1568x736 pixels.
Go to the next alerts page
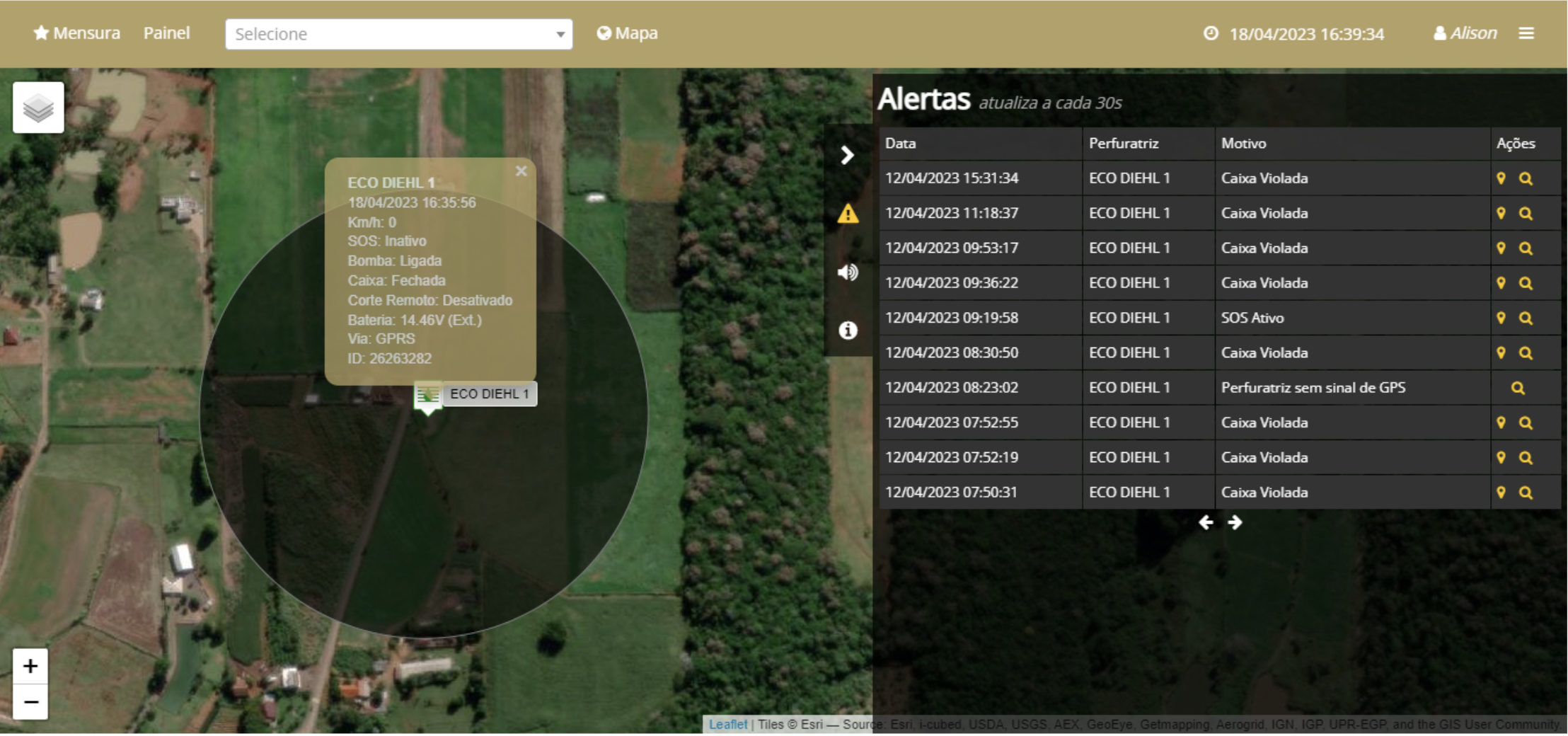tap(1235, 522)
